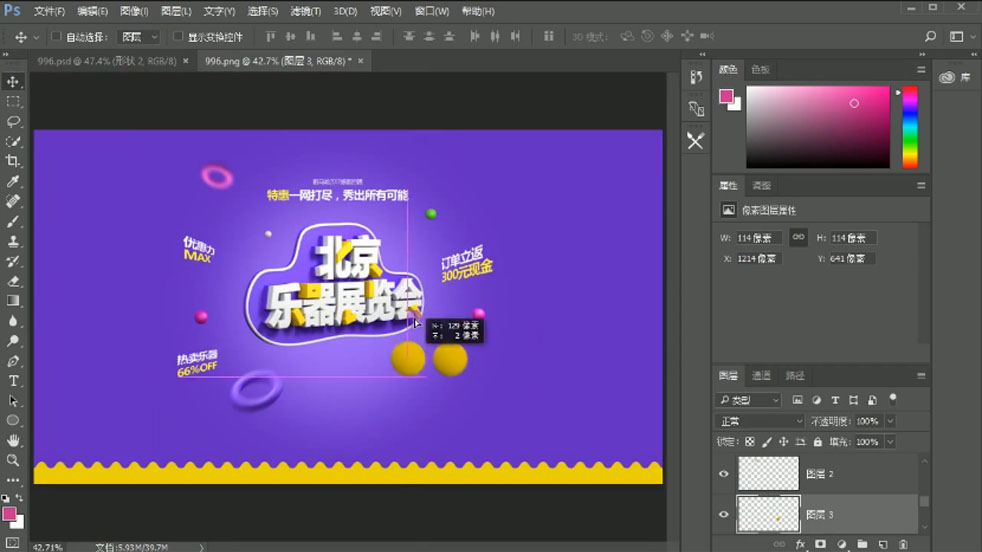The height and width of the screenshot is (552, 982).
Task: Select the Ellipse shape tool
Action: [x=13, y=420]
